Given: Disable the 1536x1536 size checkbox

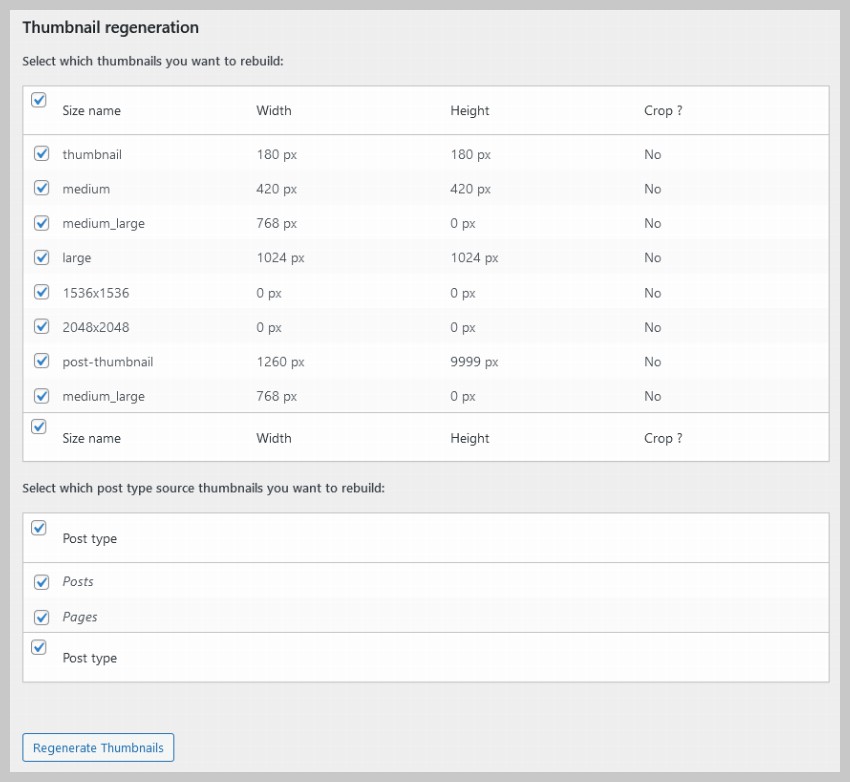Looking at the screenshot, I should point(42,292).
